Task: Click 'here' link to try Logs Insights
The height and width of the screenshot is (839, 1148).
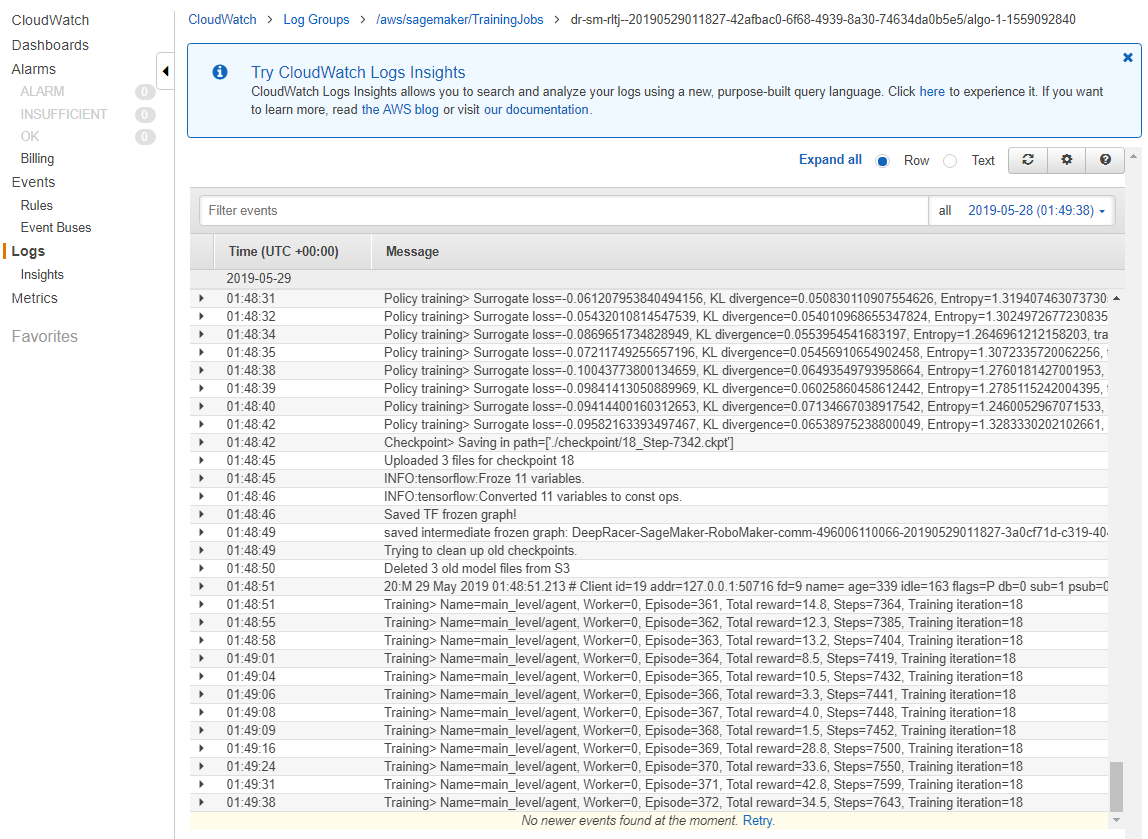Action: [x=932, y=92]
